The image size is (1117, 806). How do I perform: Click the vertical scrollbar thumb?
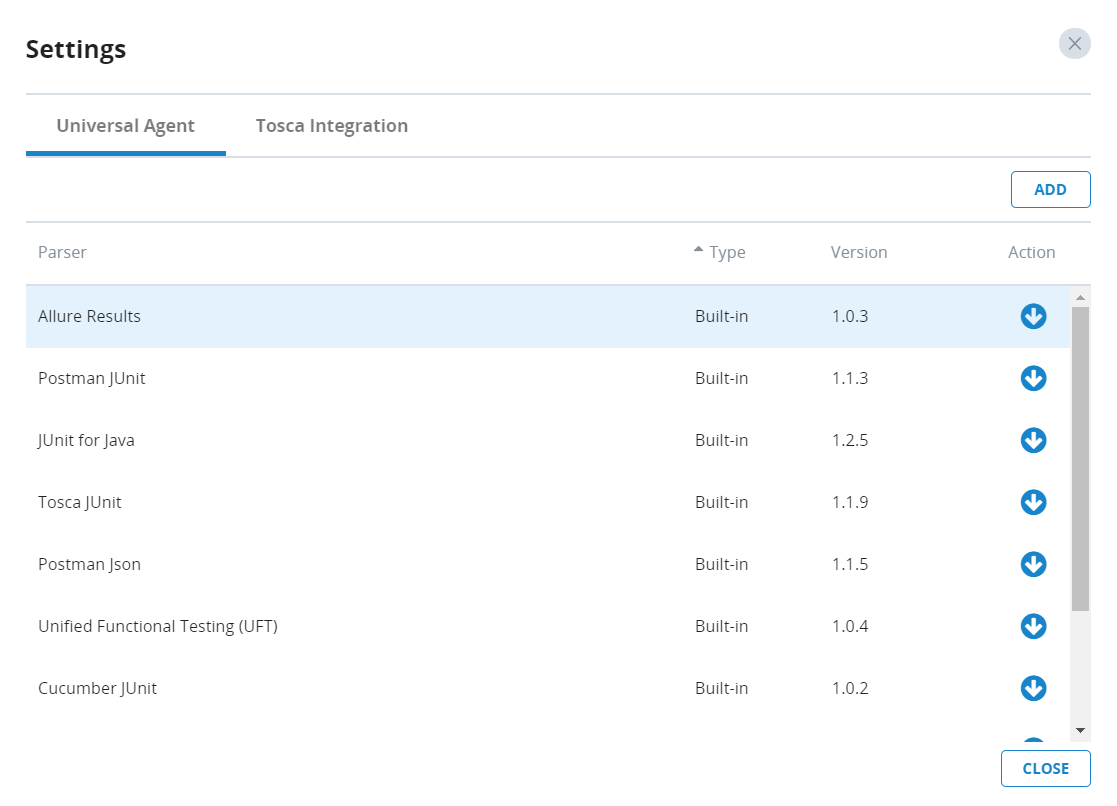pos(1080,458)
